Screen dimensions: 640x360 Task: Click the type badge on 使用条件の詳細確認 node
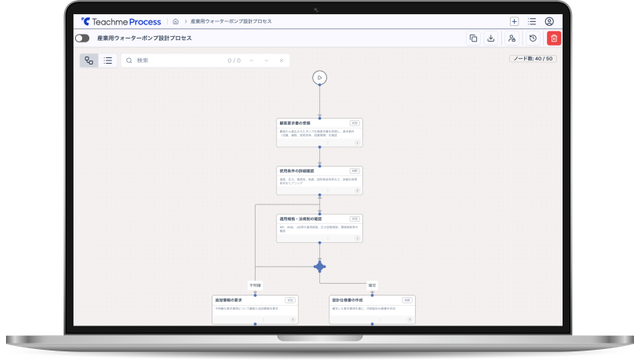(x=355, y=171)
